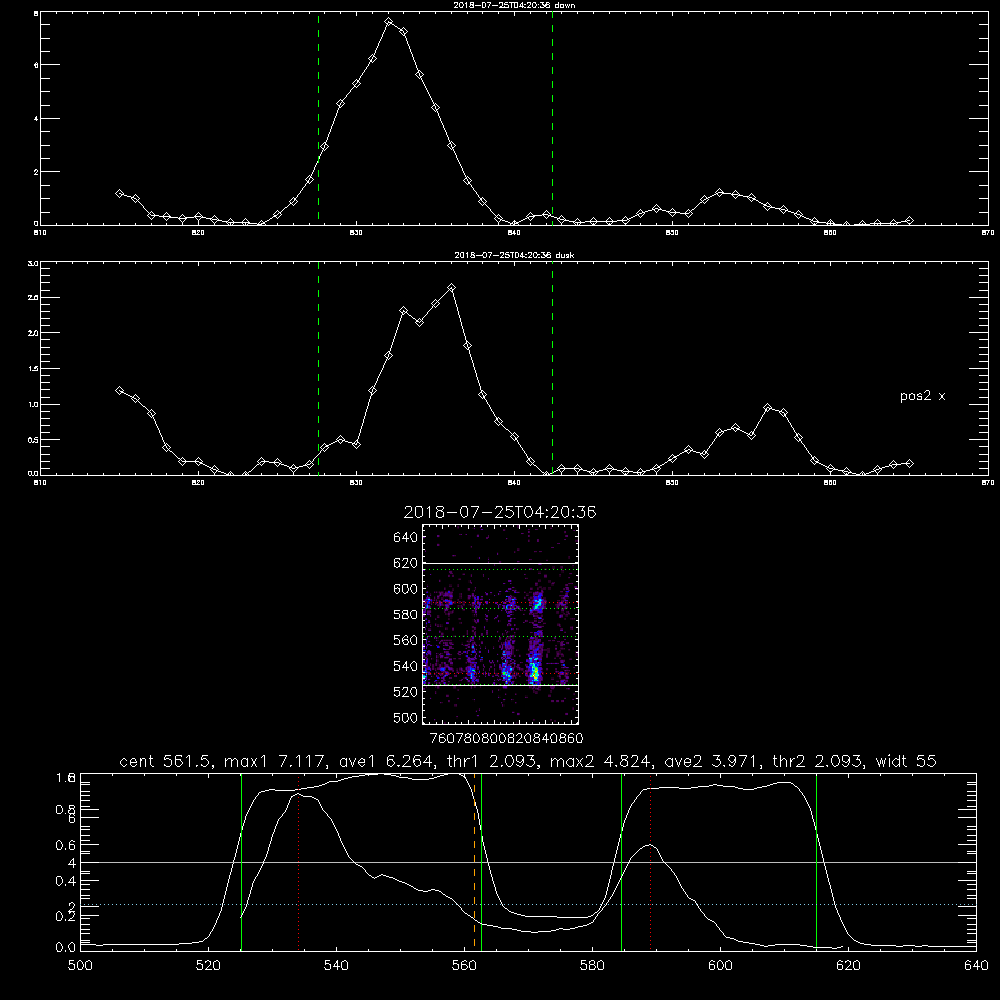Image resolution: width=1000 pixels, height=1000 pixels.
Task: Click the 'cent 561.5' value
Action: (165, 761)
